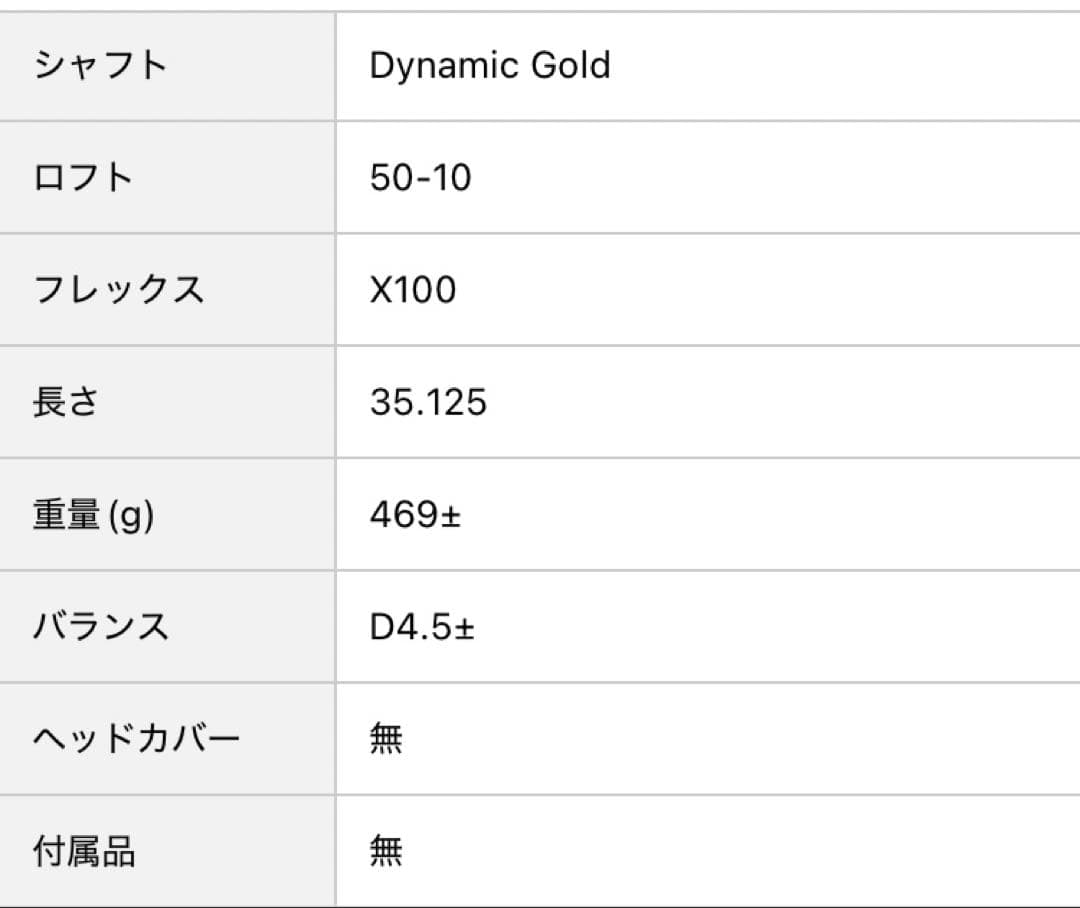
Task: Select the D4.5 balance value
Action: [412, 627]
